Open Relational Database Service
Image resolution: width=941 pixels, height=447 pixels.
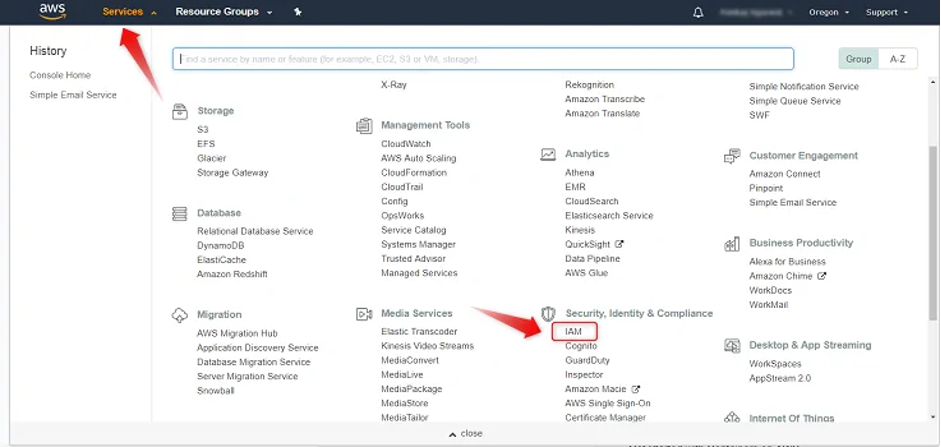pyautogui.click(x=255, y=231)
